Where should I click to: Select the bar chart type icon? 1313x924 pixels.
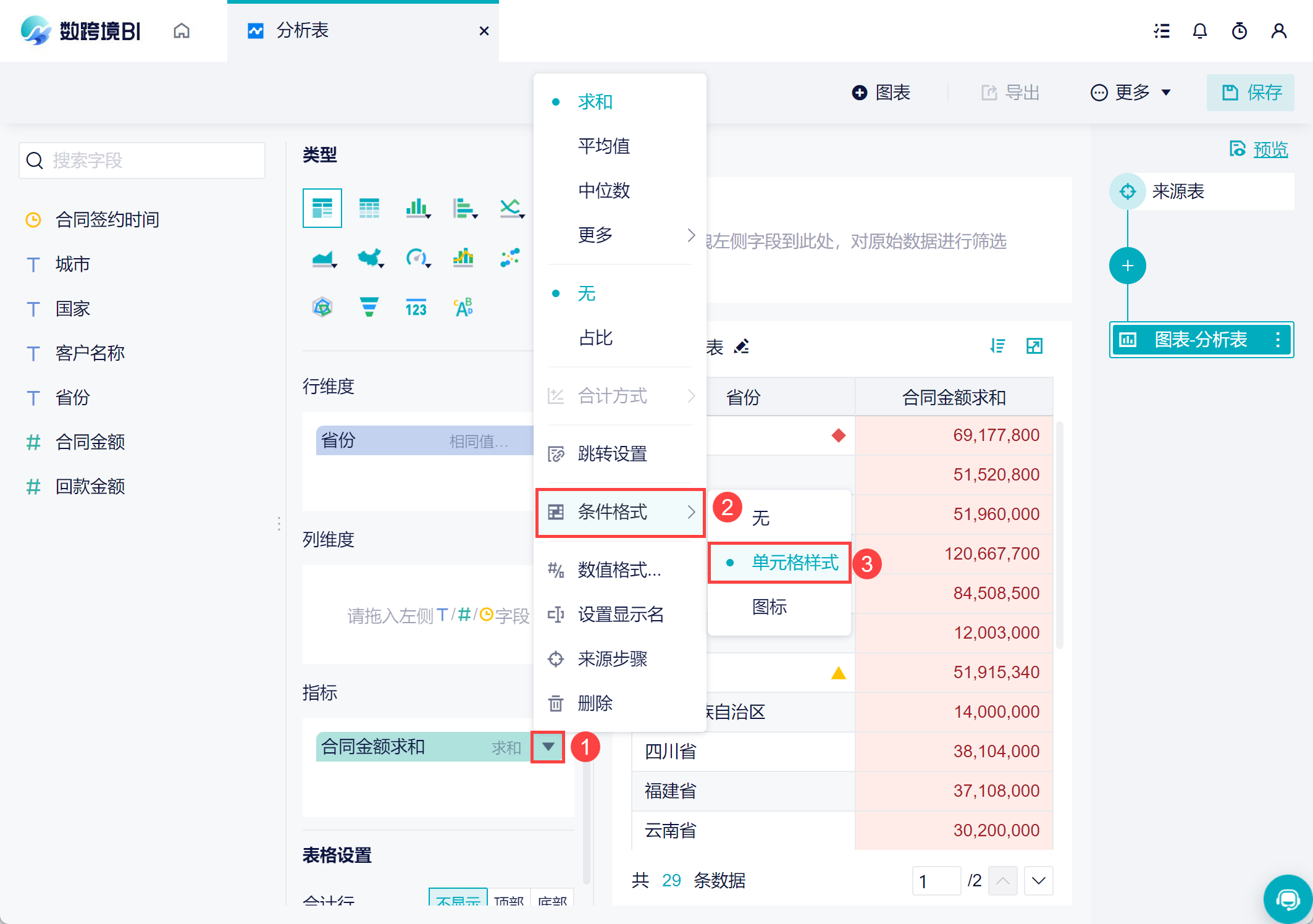pyautogui.click(x=417, y=208)
